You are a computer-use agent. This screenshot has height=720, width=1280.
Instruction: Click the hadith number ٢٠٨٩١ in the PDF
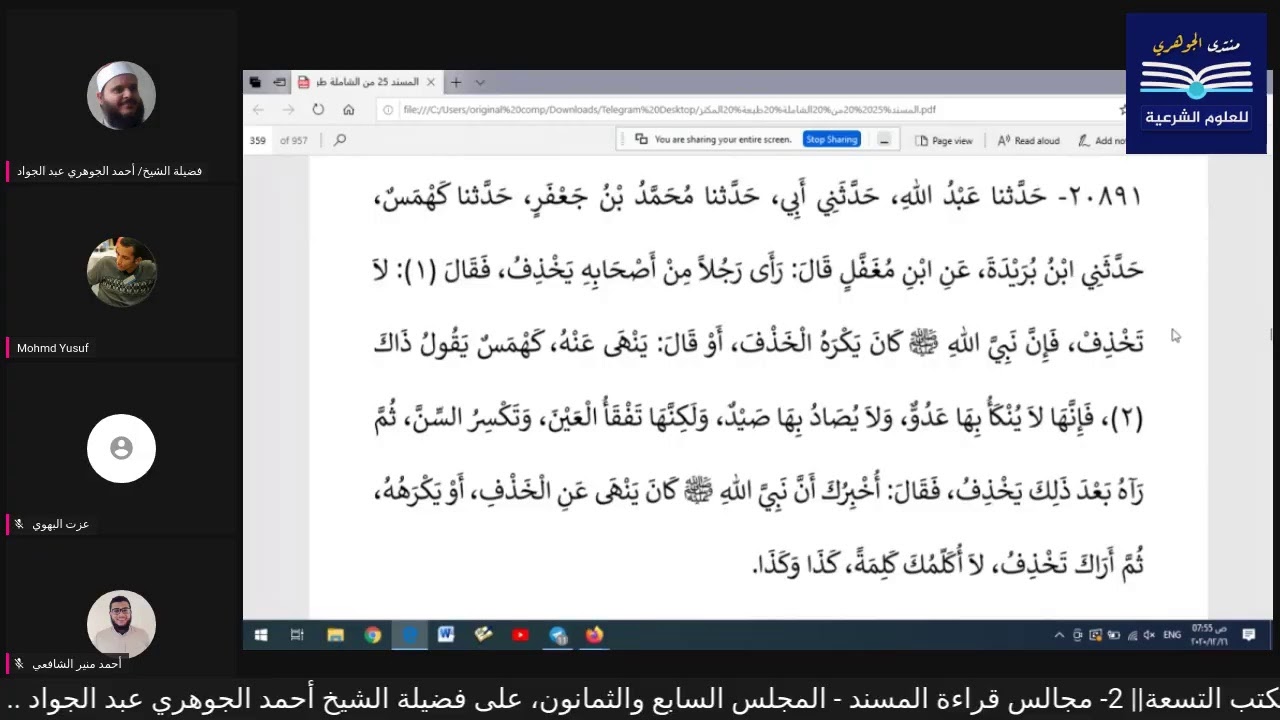tap(1105, 197)
